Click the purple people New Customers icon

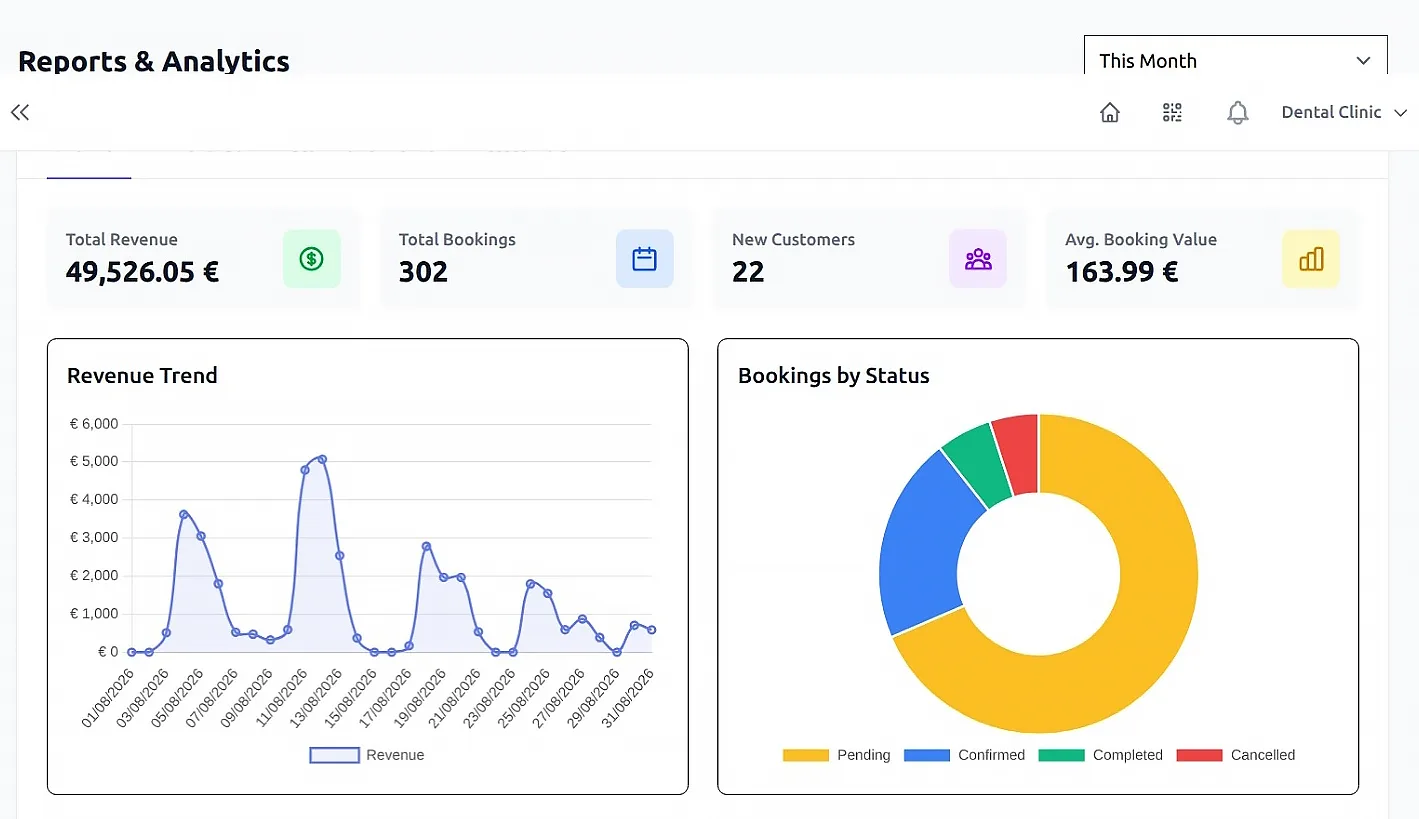click(x=978, y=259)
